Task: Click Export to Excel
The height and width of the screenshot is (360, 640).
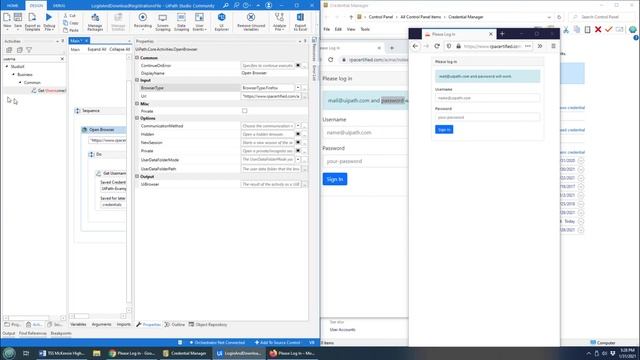Action: (300, 22)
